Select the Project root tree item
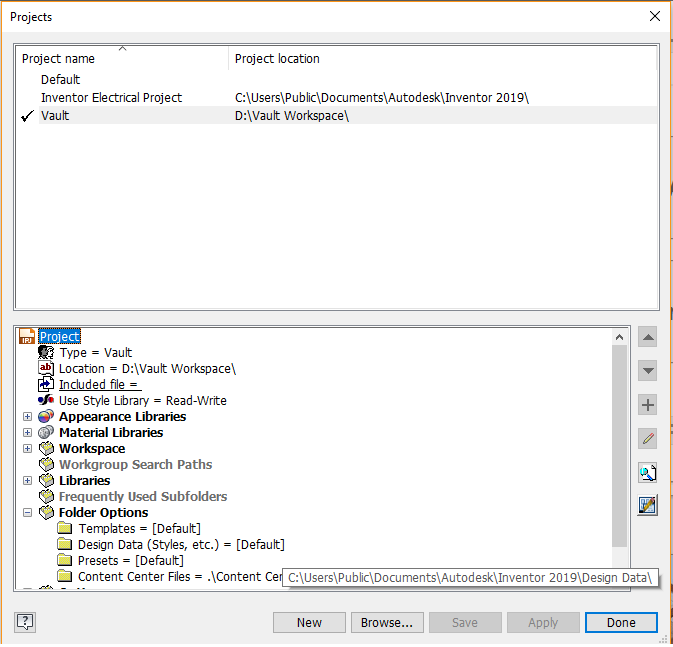 (60, 337)
